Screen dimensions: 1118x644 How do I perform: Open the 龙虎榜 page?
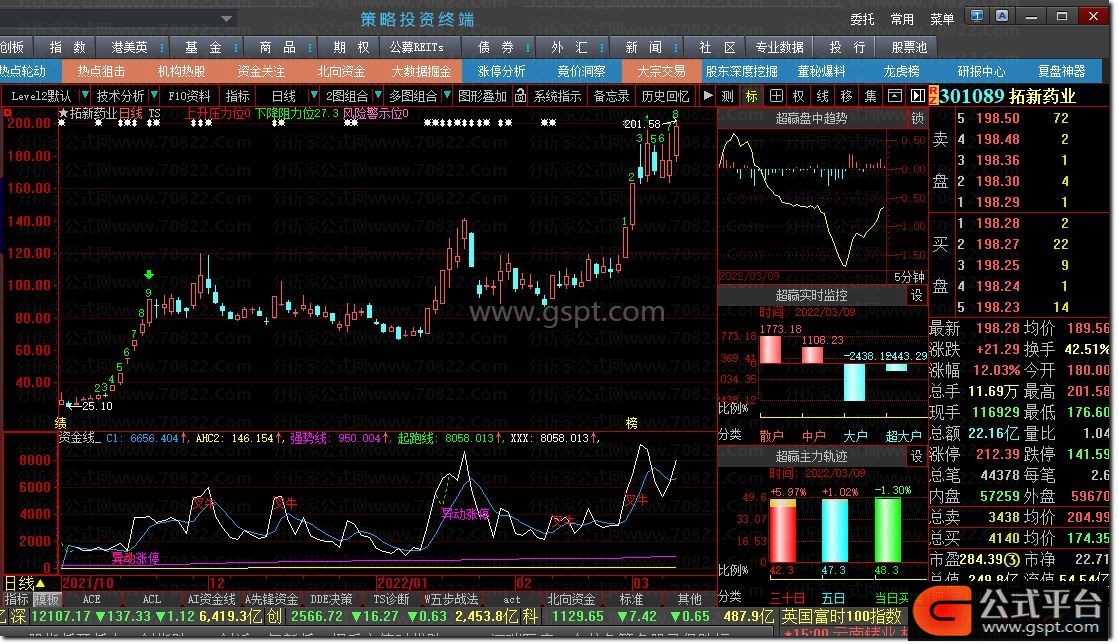[901, 71]
